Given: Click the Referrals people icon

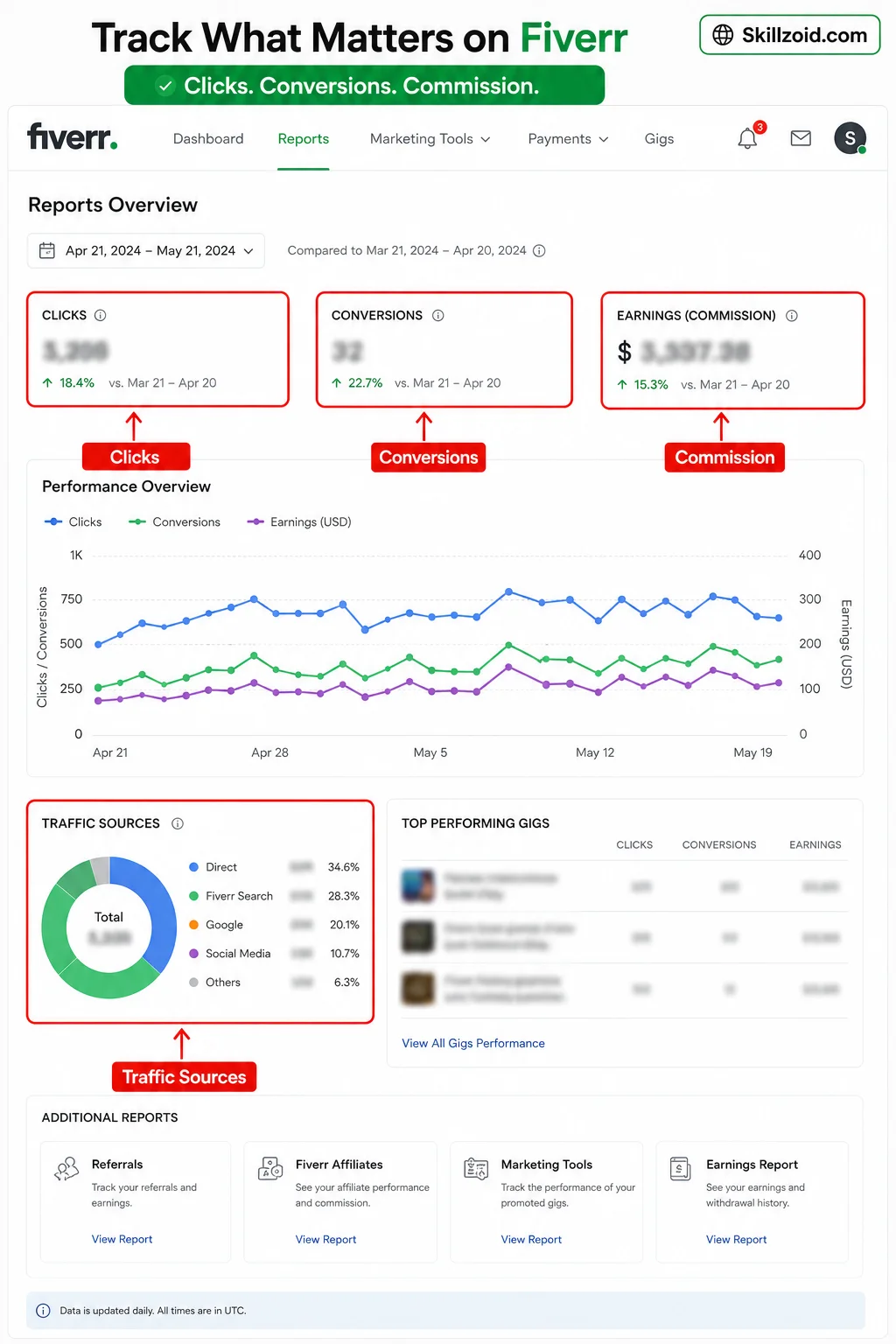Looking at the screenshot, I should point(66,1169).
